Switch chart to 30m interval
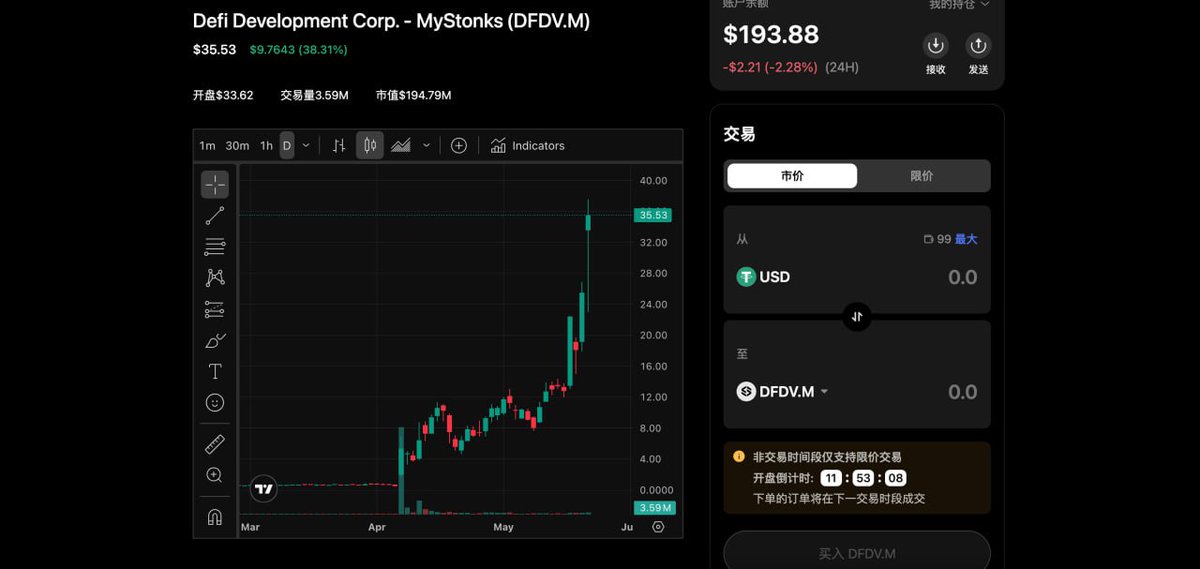Image resolution: width=1200 pixels, height=569 pixels. (237, 146)
